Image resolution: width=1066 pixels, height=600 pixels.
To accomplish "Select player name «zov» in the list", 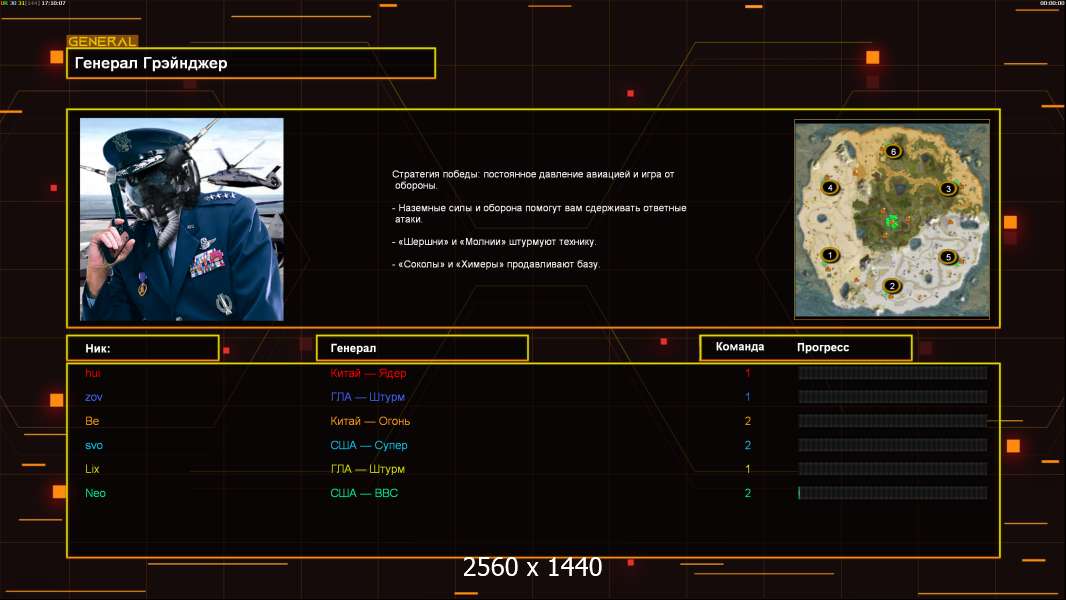I will click(94, 397).
